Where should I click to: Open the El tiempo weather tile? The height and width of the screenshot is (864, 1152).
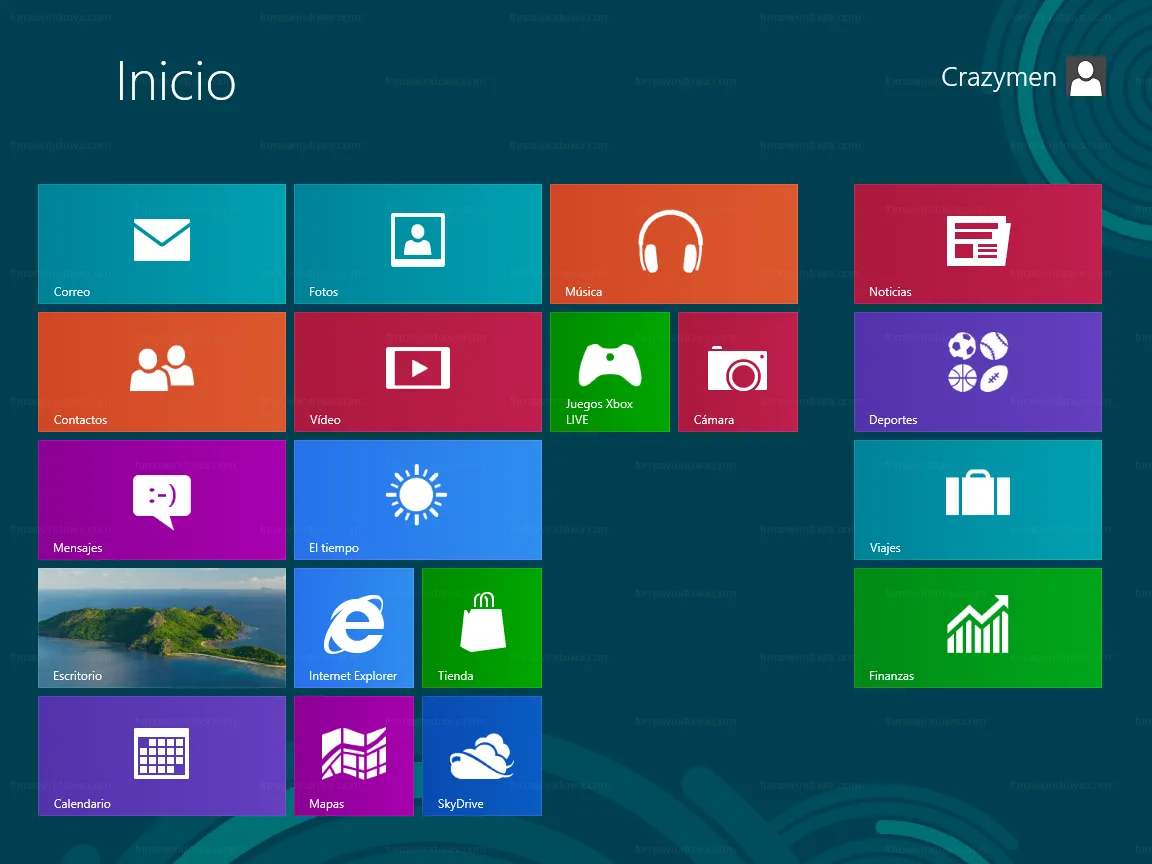[x=417, y=500]
